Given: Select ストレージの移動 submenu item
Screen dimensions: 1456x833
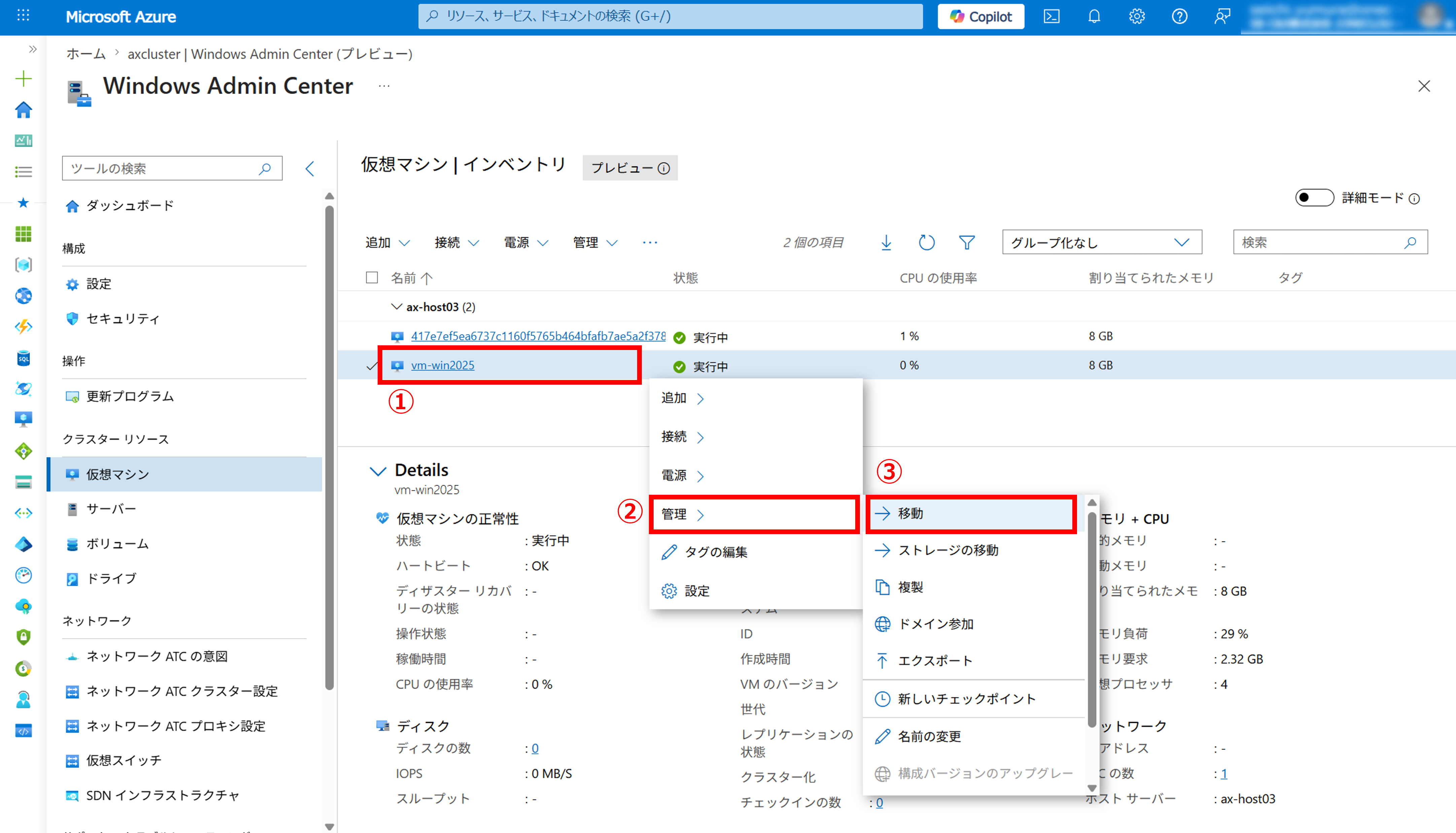Looking at the screenshot, I should pyautogui.click(x=974, y=550).
